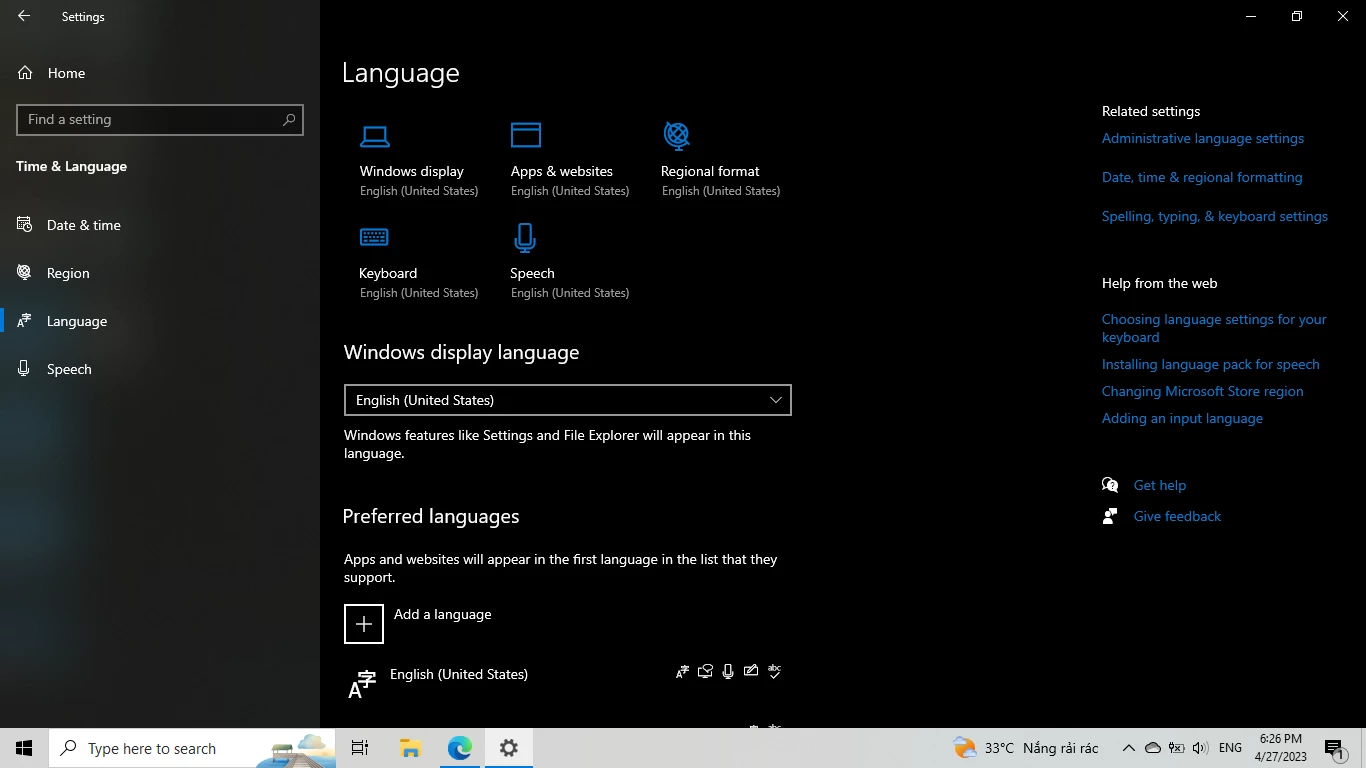This screenshot has height=768, width=1366.
Task: Click the plus icon to add a language
Action: (x=364, y=624)
